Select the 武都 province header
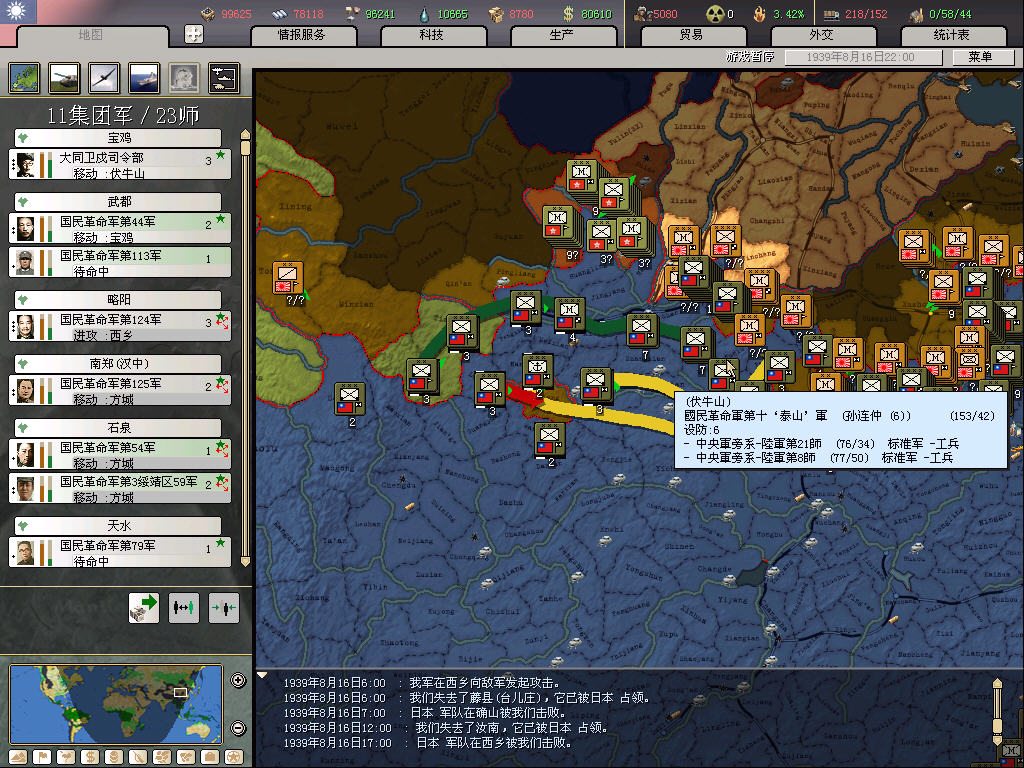This screenshot has height=768, width=1024. [x=118, y=202]
